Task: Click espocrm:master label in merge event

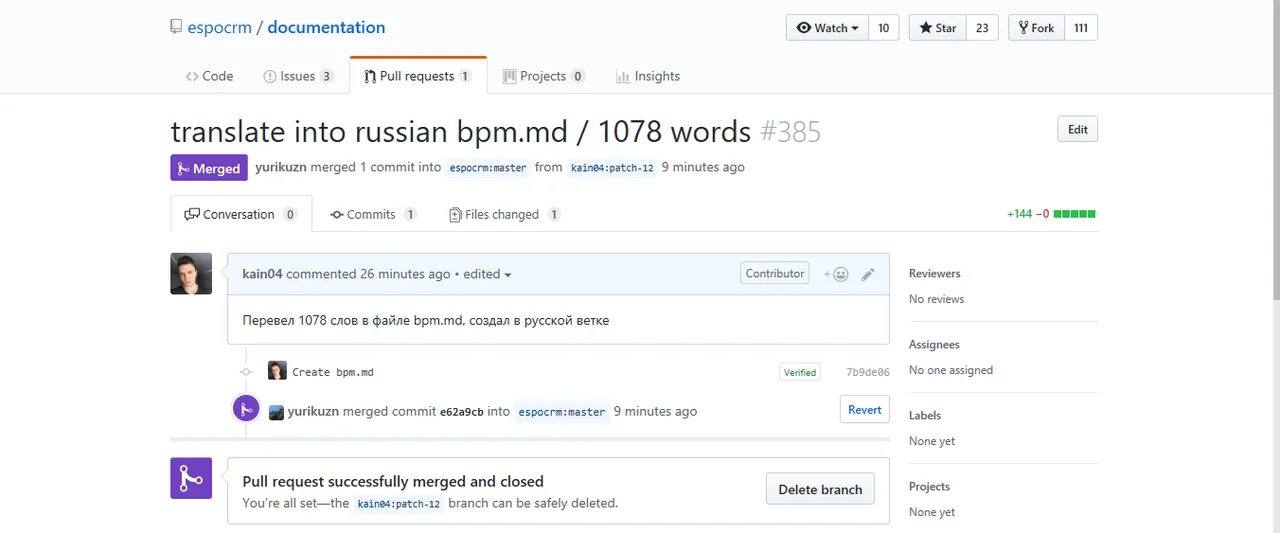Action: (562, 411)
